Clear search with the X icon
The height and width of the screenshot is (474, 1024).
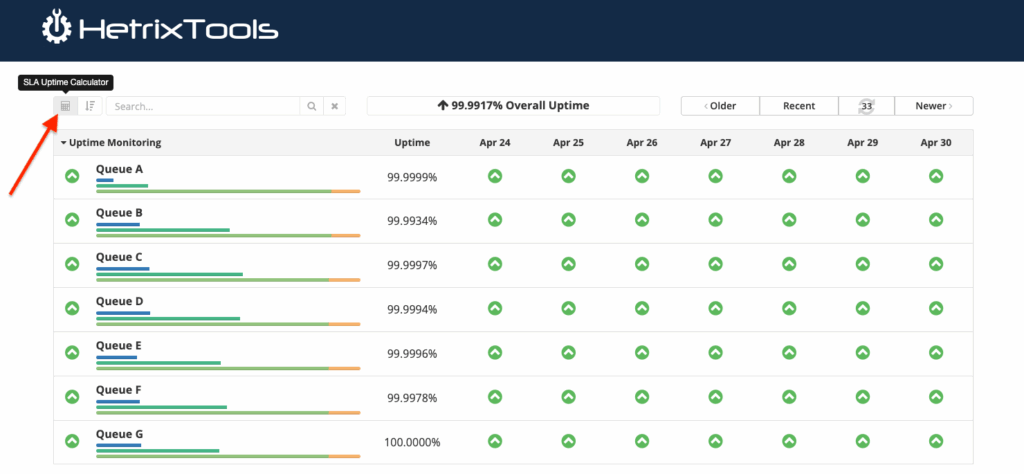pyautogui.click(x=335, y=106)
